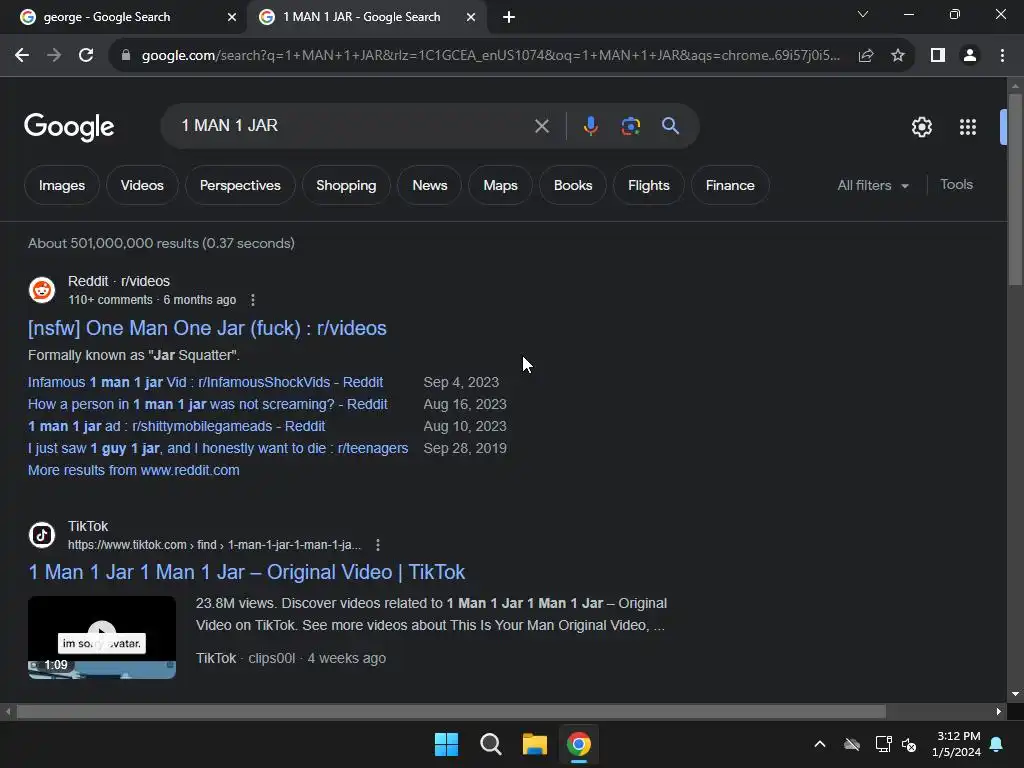Viewport: 1024px width, 768px height.
Task: Close the 1 MAN 1 JAR tab
Action: [x=471, y=17]
